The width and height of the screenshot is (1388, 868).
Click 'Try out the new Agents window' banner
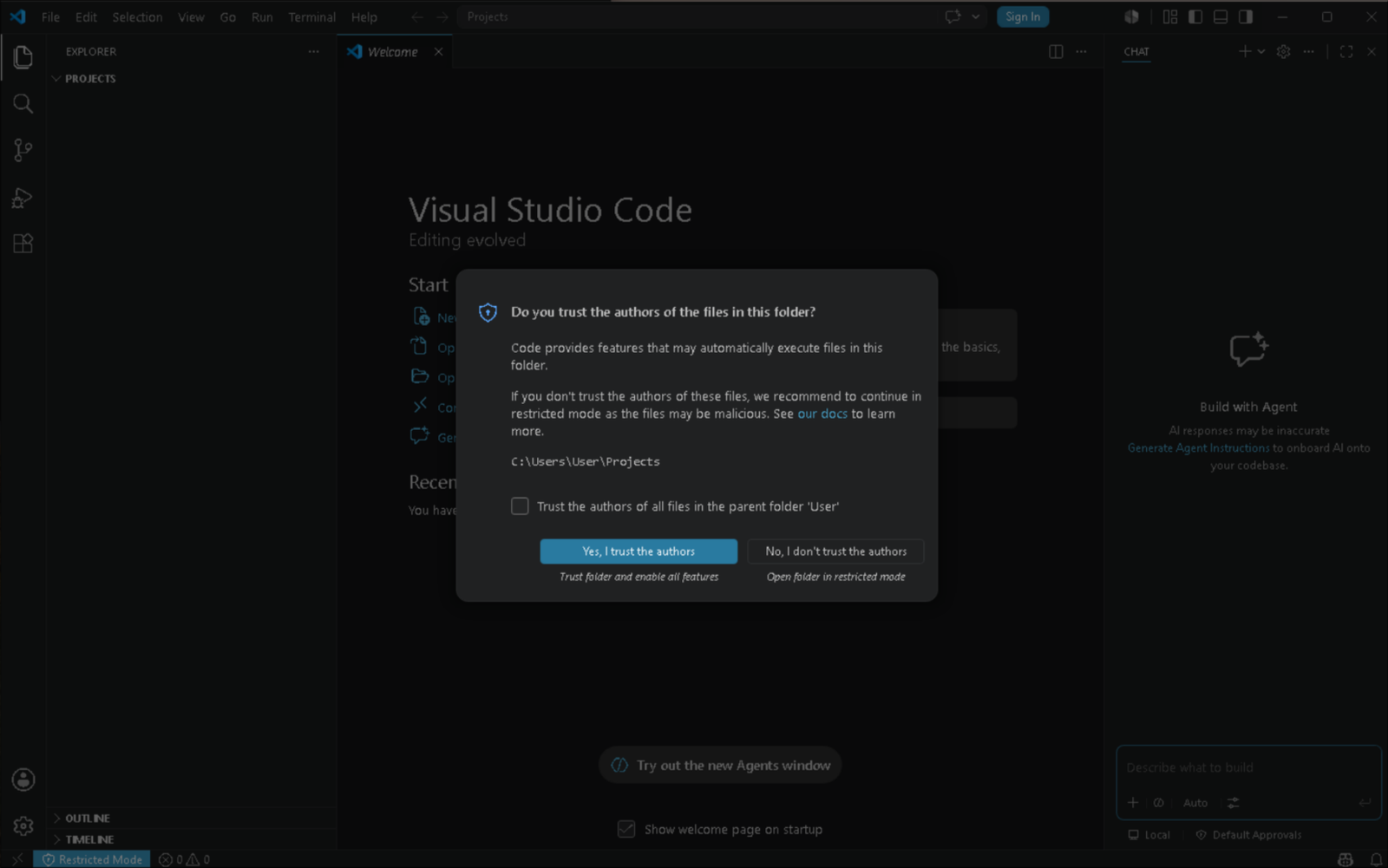click(720, 766)
